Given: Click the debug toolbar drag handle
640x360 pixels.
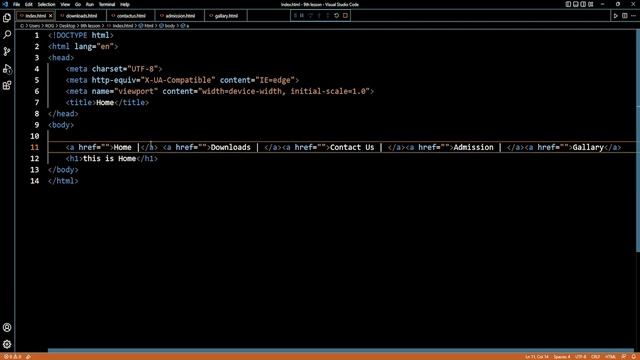Looking at the screenshot, I should point(295,16).
